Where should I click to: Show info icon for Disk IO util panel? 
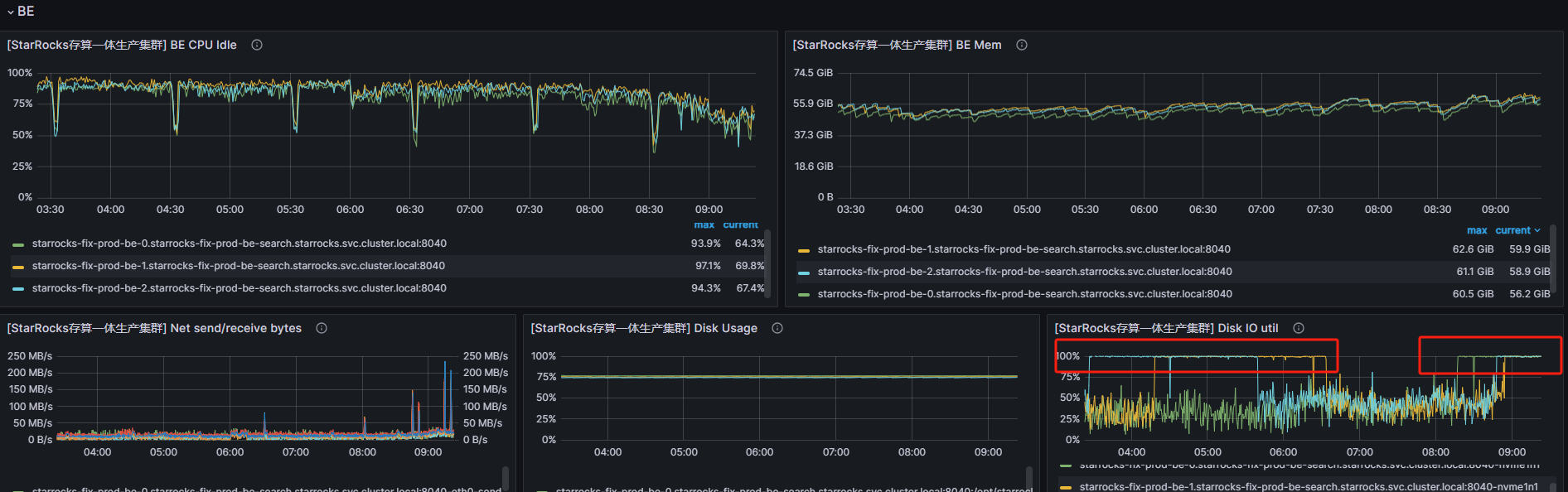(1299, 328)
